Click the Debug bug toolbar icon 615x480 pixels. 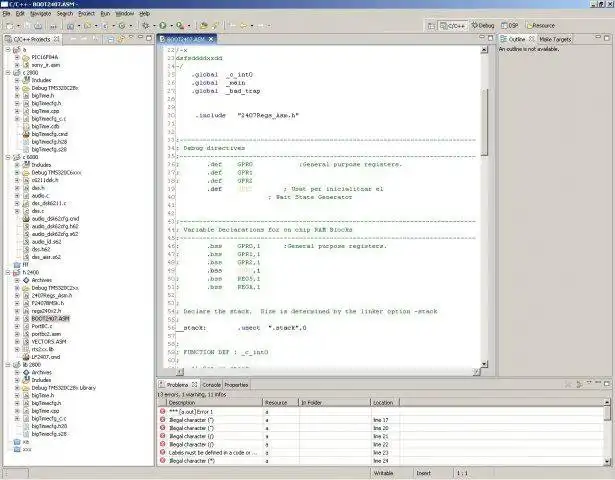[x=146, y=25]
